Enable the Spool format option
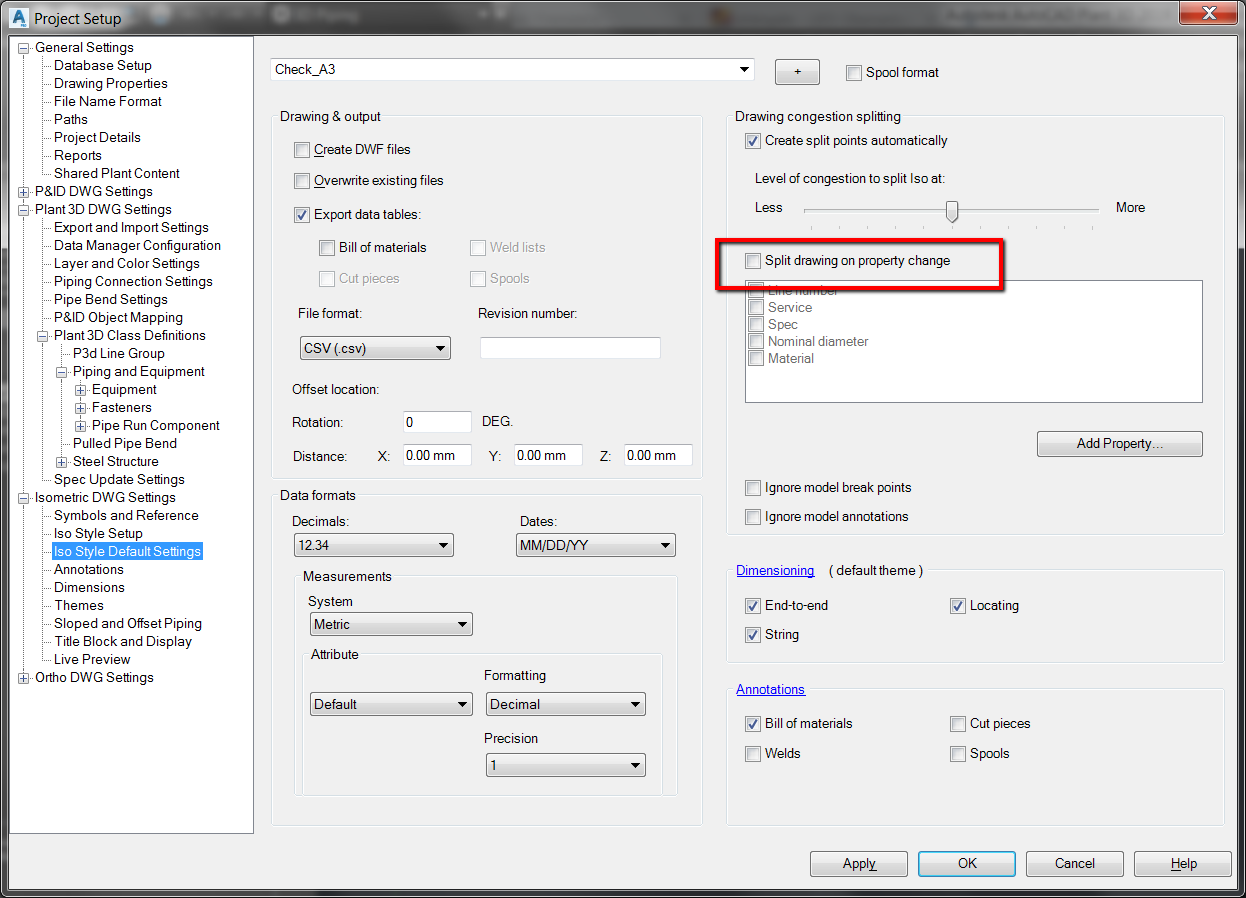Screen dimensions: 1246x898 click(x=854, y=72)
